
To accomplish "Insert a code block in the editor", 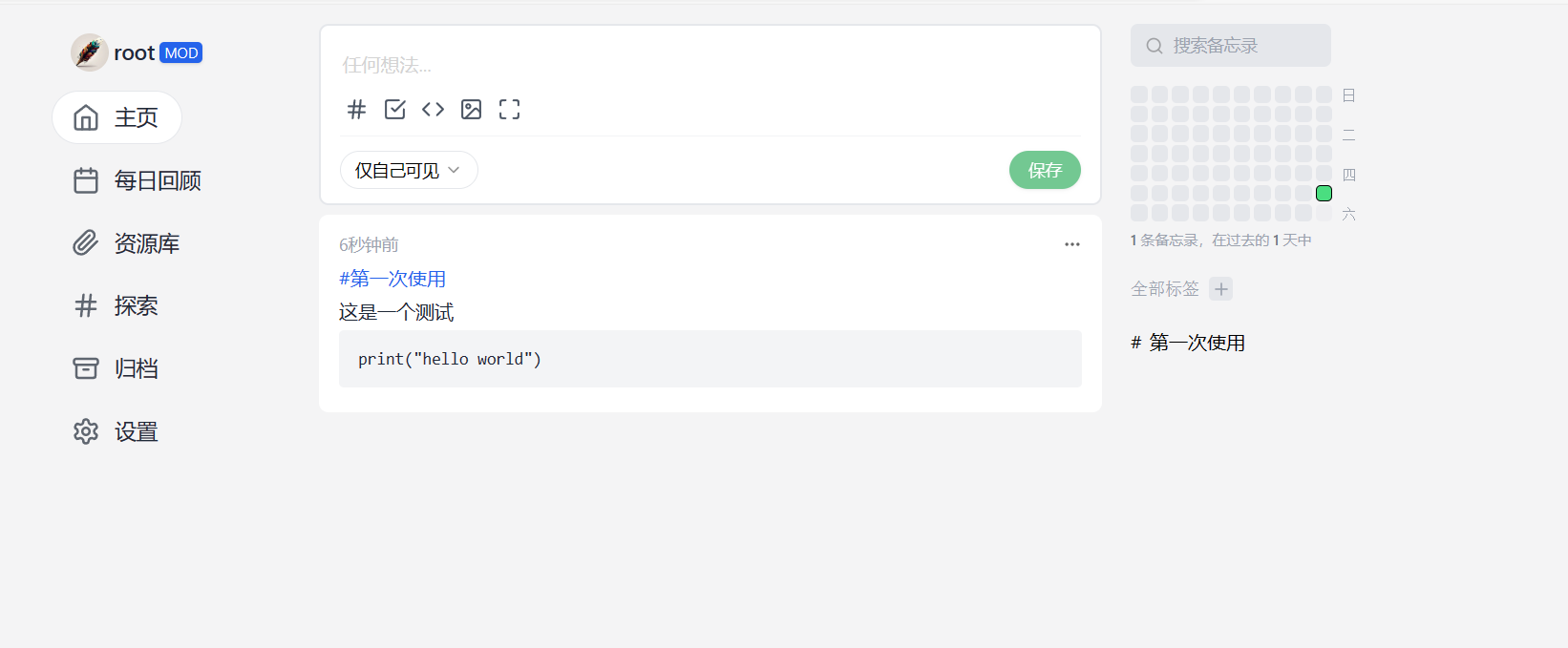I will coord(433,110).
